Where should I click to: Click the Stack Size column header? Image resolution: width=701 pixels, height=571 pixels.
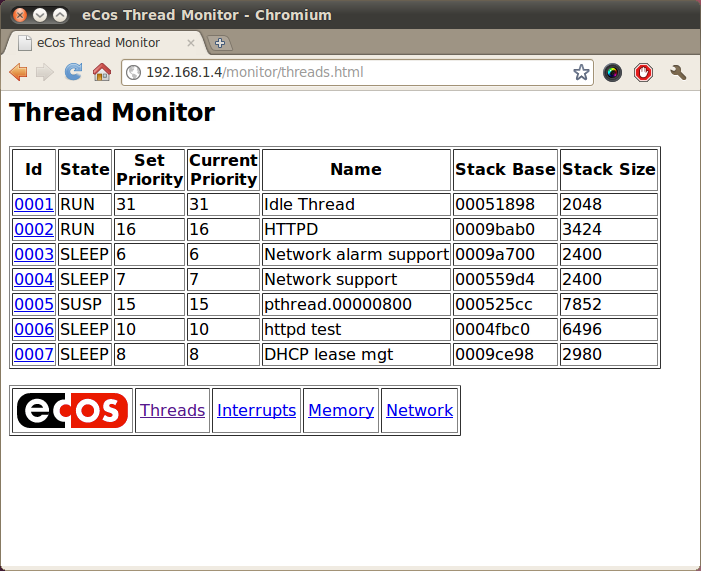point(609,170)
